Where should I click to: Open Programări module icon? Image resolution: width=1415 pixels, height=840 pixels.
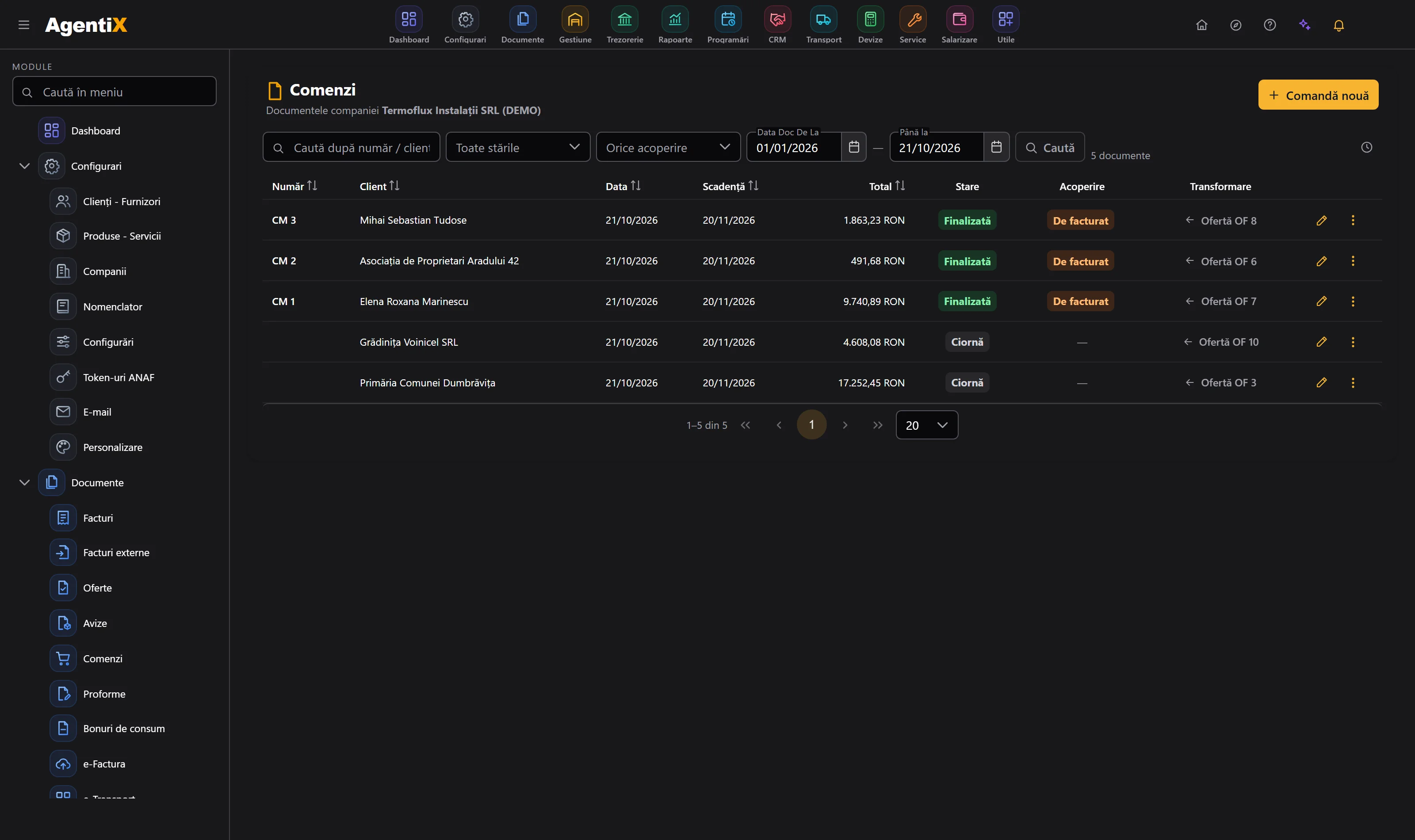(728, 20)
